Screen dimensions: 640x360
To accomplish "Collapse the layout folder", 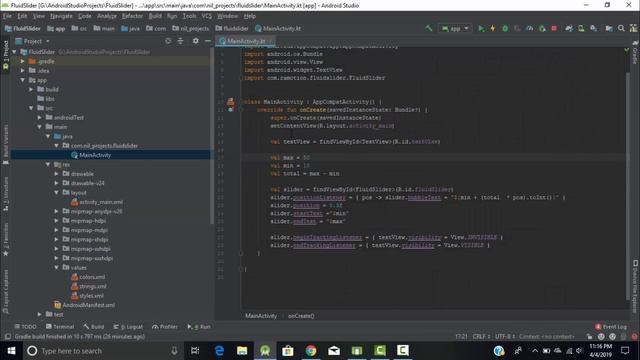I will 57,192.
